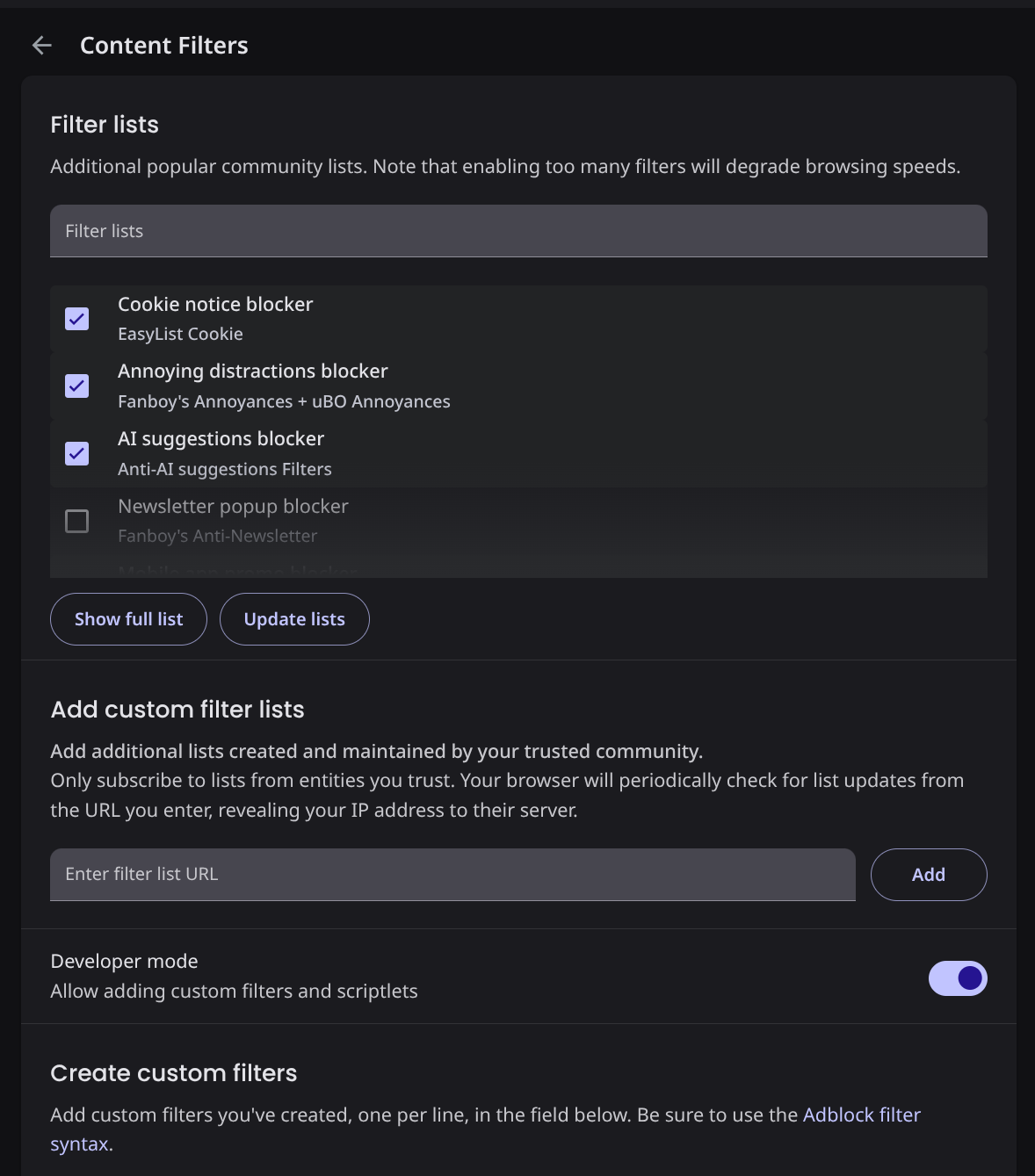Click the Content Filters page title
Viewport: 1035px width, 1176px height.
coord(164,46)
